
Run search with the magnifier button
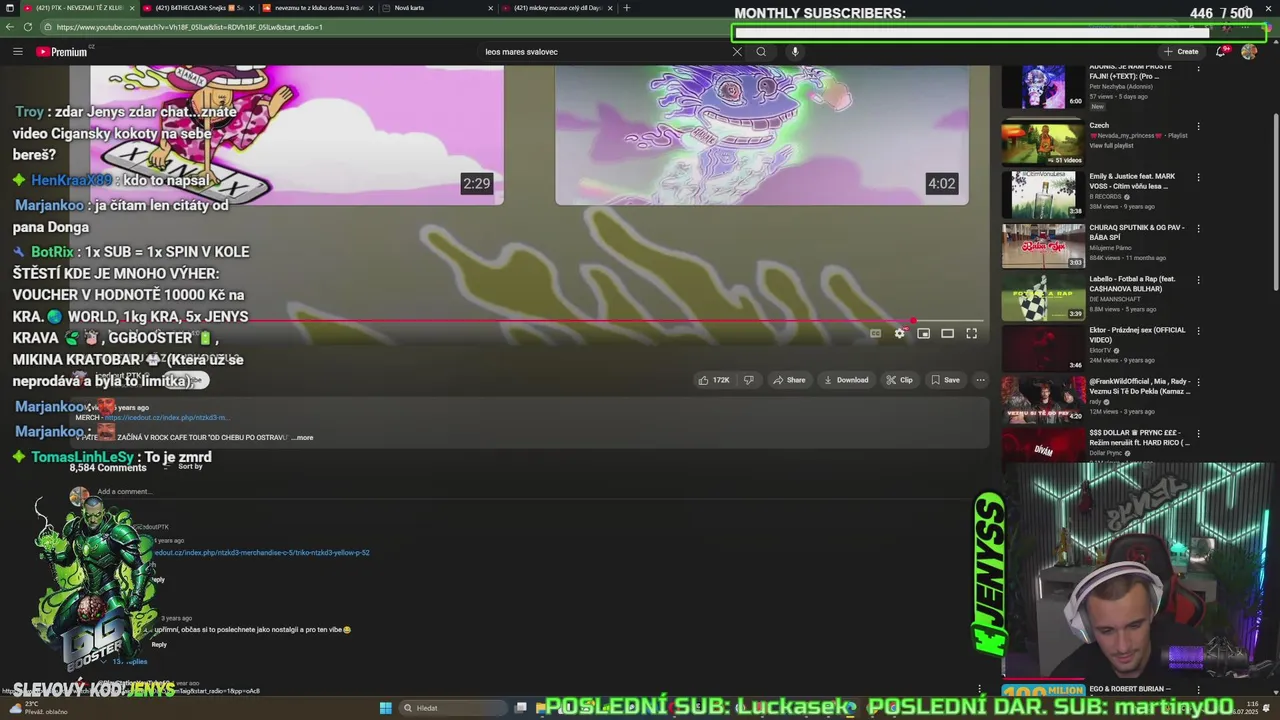(x=761, y=52)
